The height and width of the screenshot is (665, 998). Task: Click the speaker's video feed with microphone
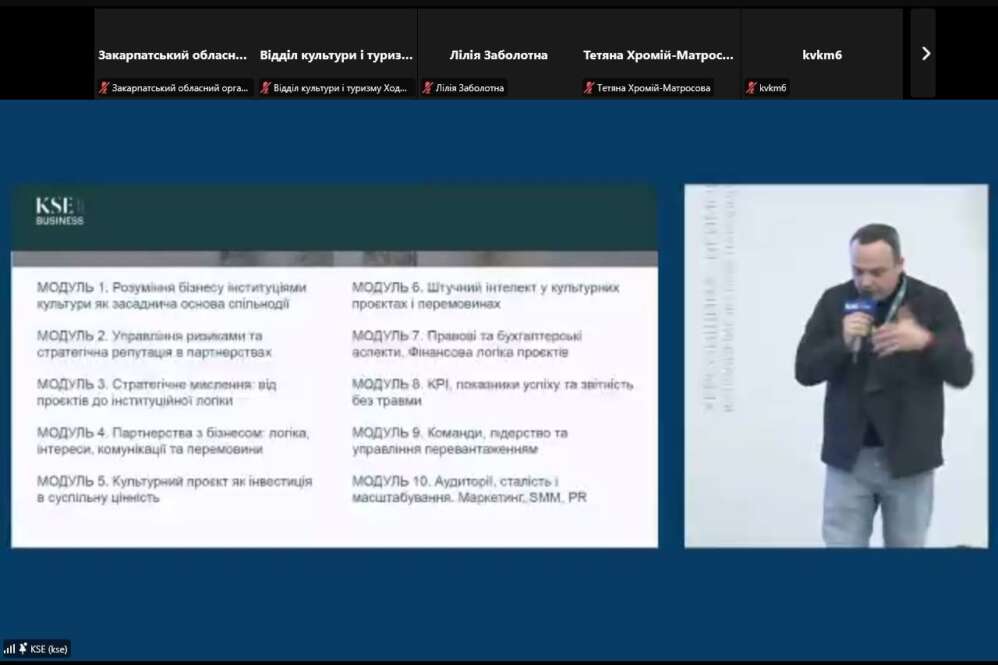835,365
